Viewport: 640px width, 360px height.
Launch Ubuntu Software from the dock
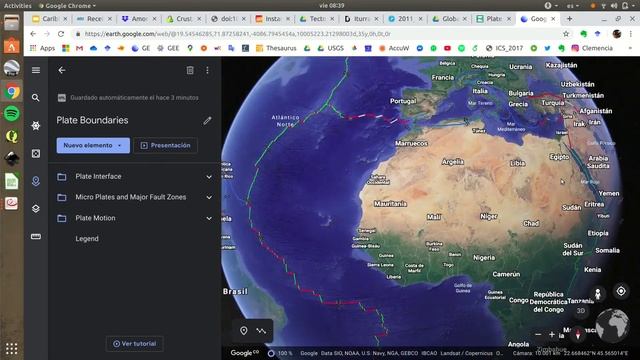(11, 46)
